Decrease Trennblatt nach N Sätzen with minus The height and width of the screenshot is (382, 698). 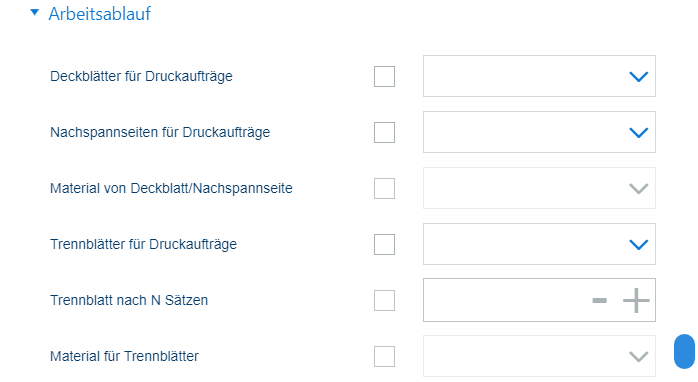600,301
